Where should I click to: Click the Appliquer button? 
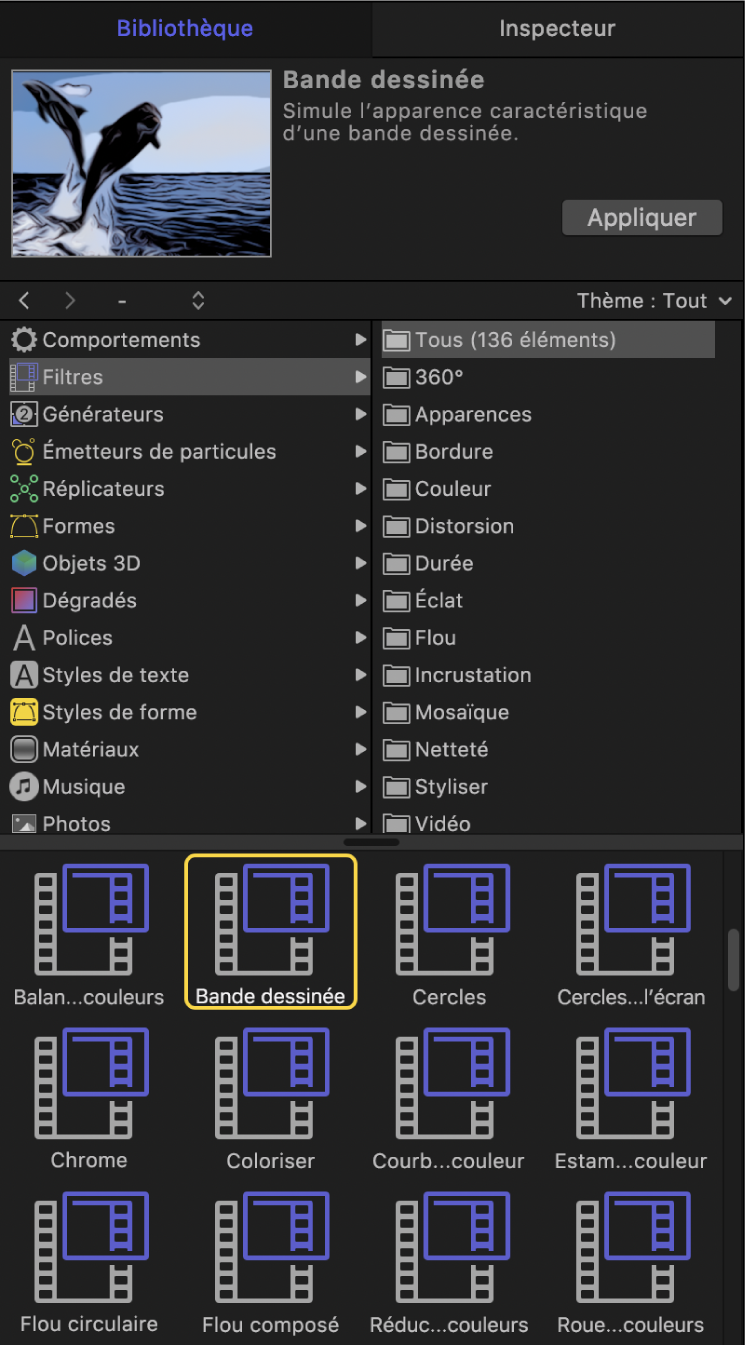641,218
